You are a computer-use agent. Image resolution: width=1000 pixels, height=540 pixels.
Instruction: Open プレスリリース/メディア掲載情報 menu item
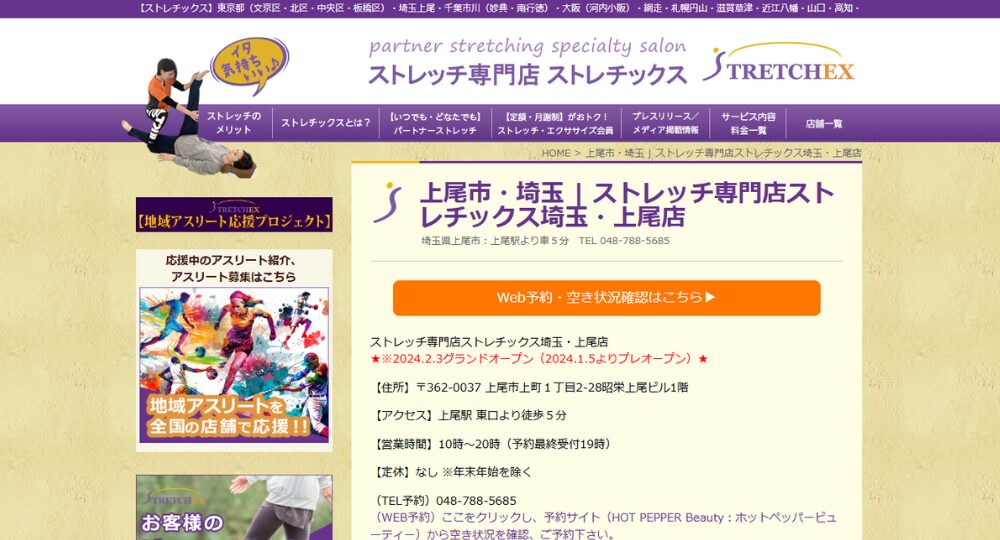click(x=665, y=124)
